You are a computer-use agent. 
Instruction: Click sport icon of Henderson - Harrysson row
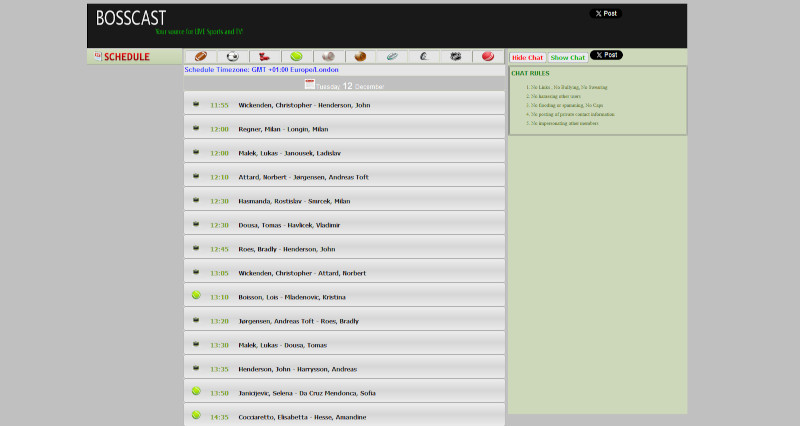[196, 368]
